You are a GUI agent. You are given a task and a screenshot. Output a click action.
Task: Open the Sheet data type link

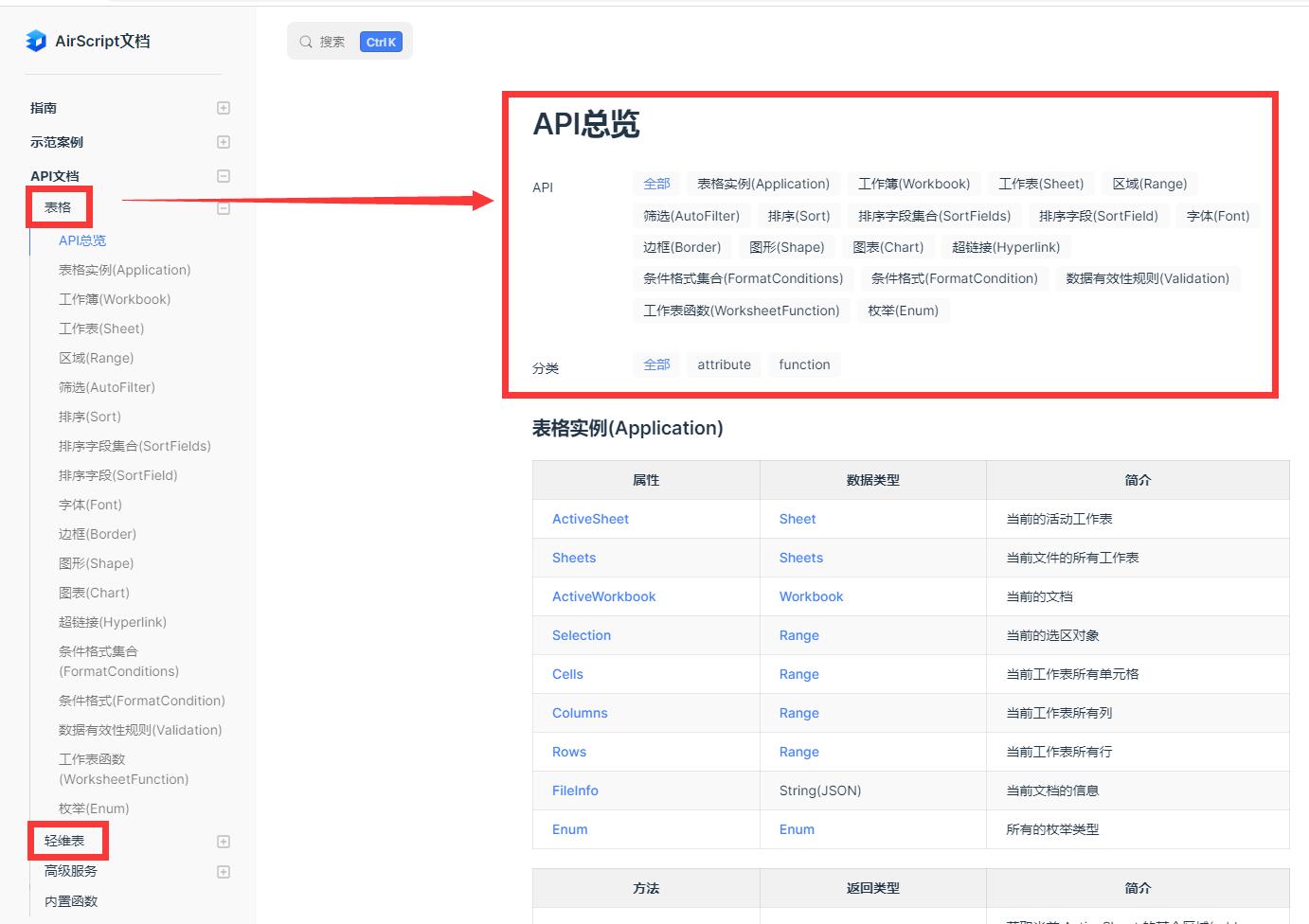(798, 519)
